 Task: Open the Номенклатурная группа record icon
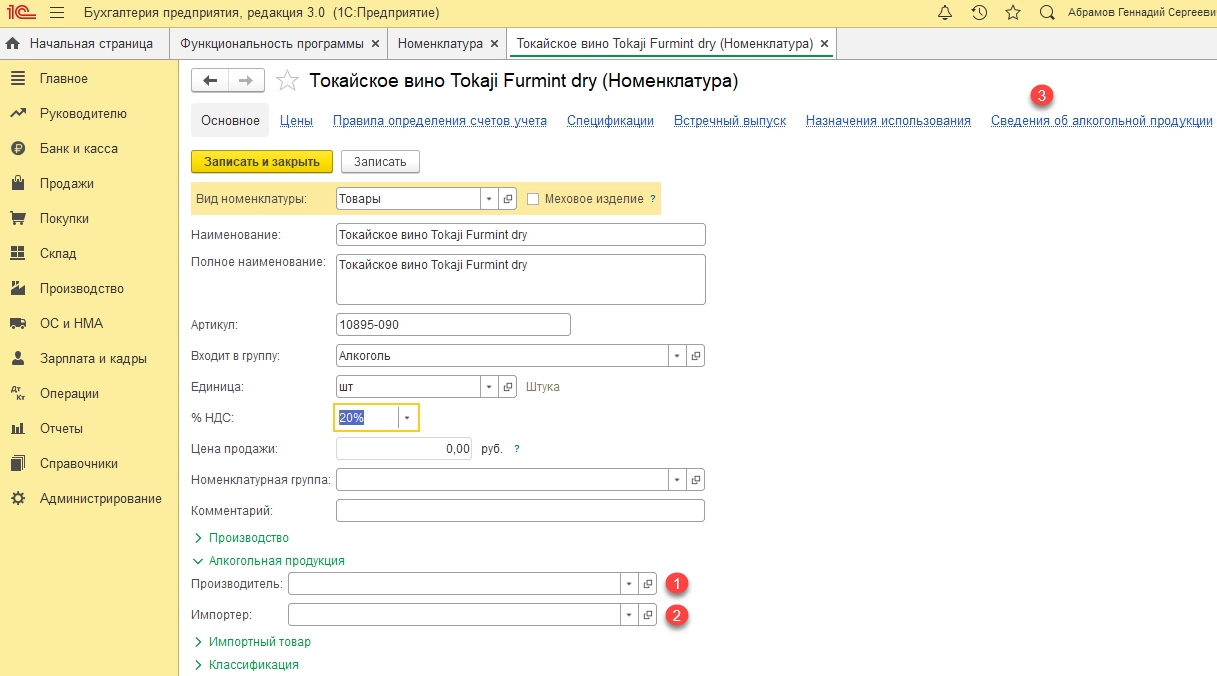point(696,479)
